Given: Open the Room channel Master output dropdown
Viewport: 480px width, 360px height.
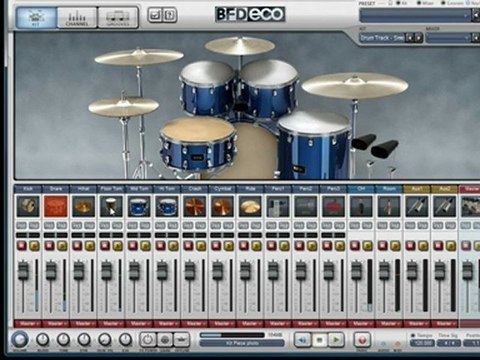Looking at the screenshot, I should (x=389, y=323).
